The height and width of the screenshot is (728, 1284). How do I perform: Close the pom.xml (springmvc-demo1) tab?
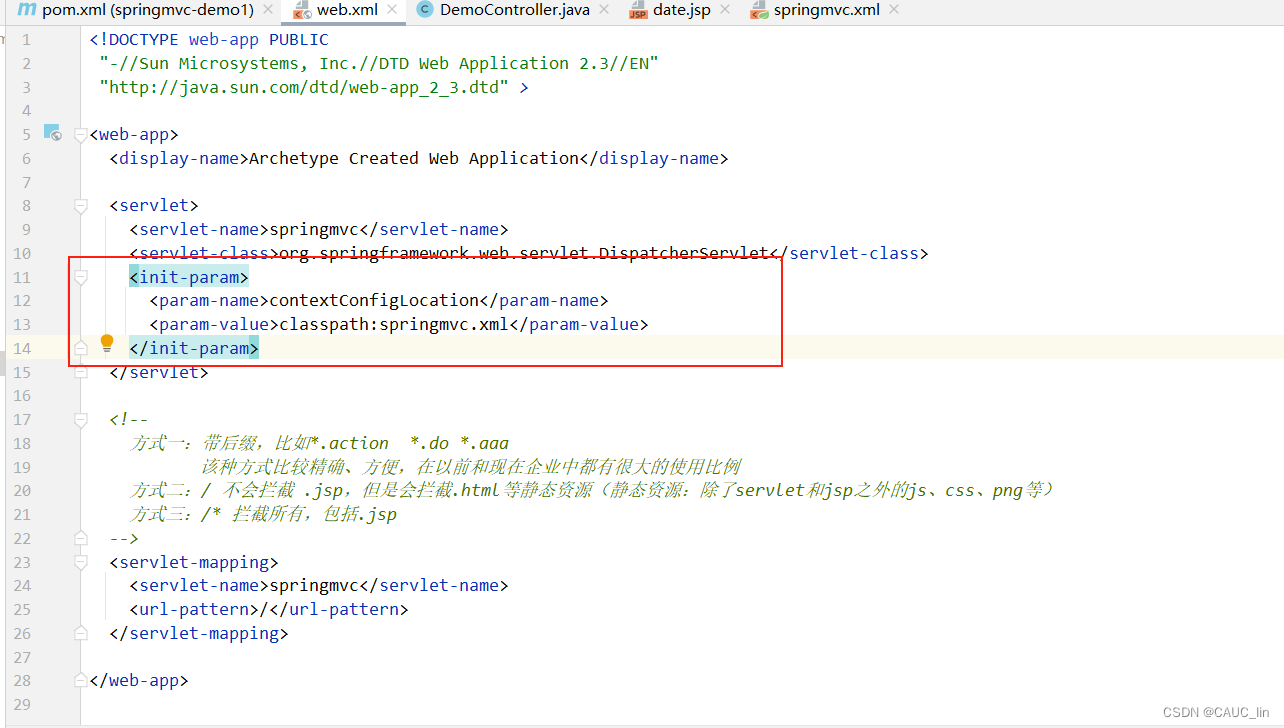pos(268,10)
